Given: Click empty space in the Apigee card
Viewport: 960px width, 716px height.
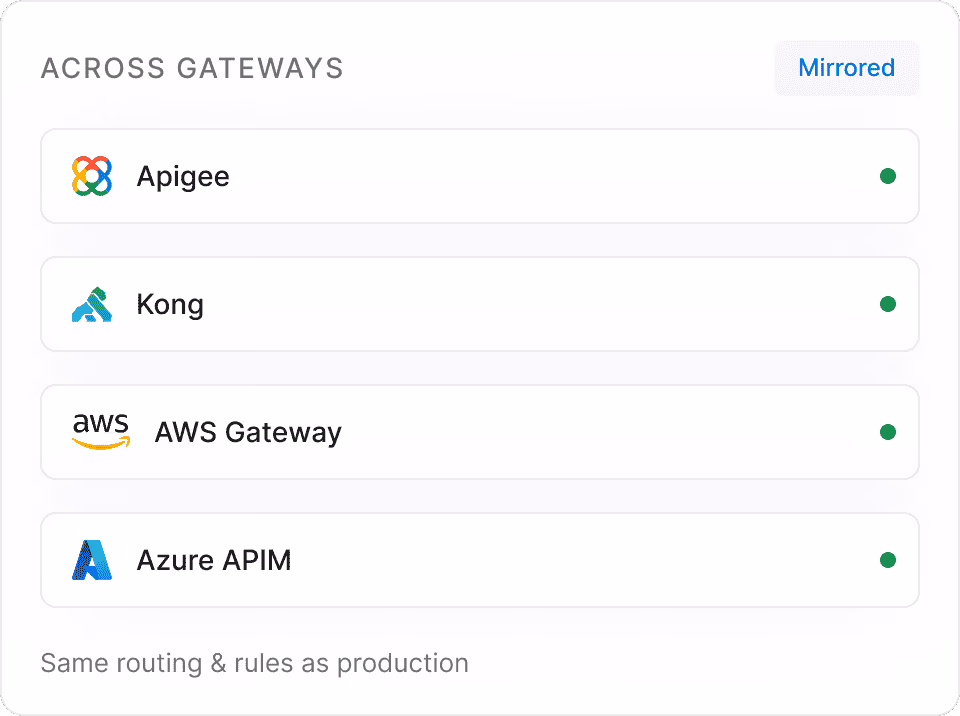Looking at the screenshot, I should click(x=551, y=176).
